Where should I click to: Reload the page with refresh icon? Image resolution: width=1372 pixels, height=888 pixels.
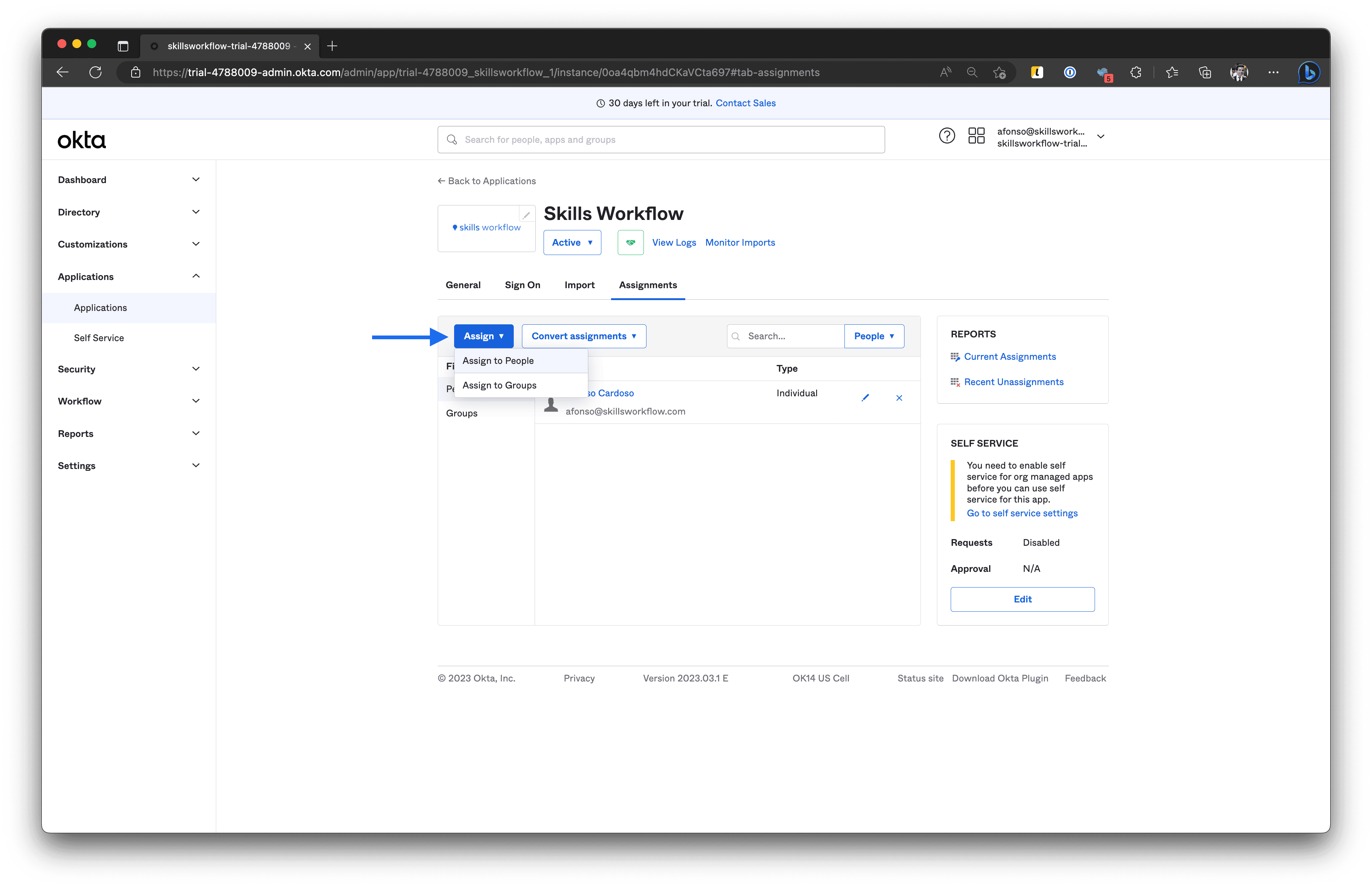pyautogui.click(x=96, y=72)
